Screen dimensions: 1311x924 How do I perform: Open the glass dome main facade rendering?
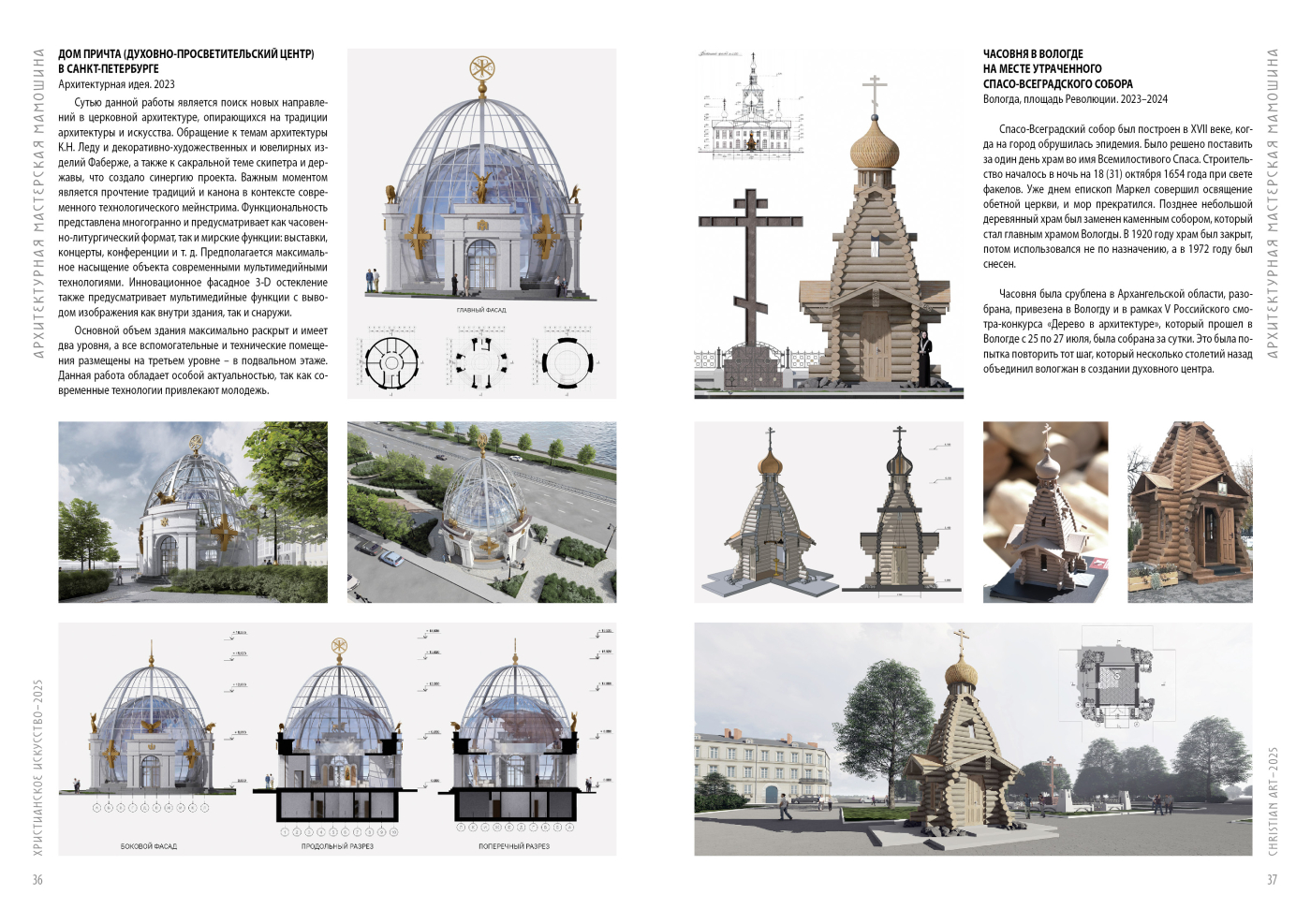click(x=481, y=178)
